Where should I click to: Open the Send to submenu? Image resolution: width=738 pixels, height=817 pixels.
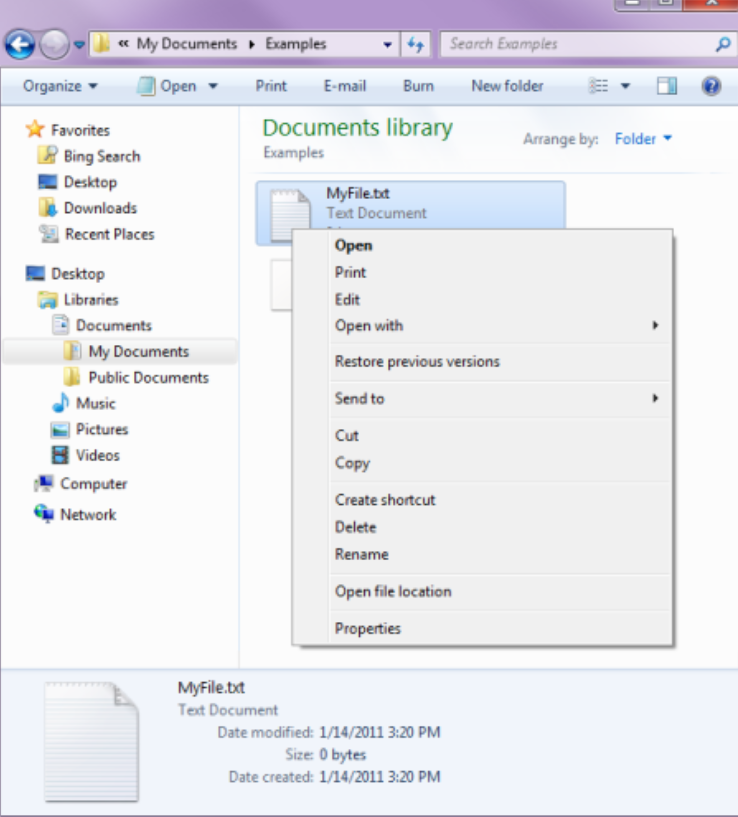(x=360, y=398)
